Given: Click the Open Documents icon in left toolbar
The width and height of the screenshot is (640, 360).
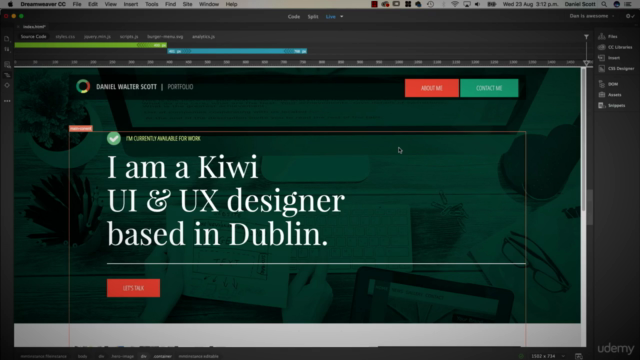Looking at the screenshot, I should [x=7, y=39].
